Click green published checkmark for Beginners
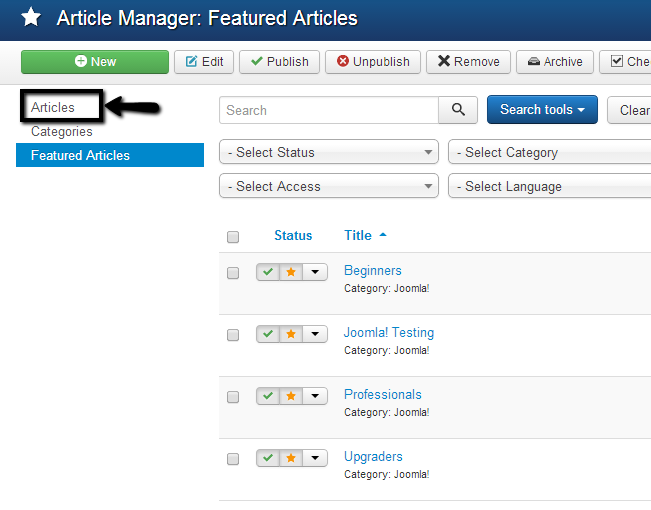651x510 pixels. [x=267, y=272]
